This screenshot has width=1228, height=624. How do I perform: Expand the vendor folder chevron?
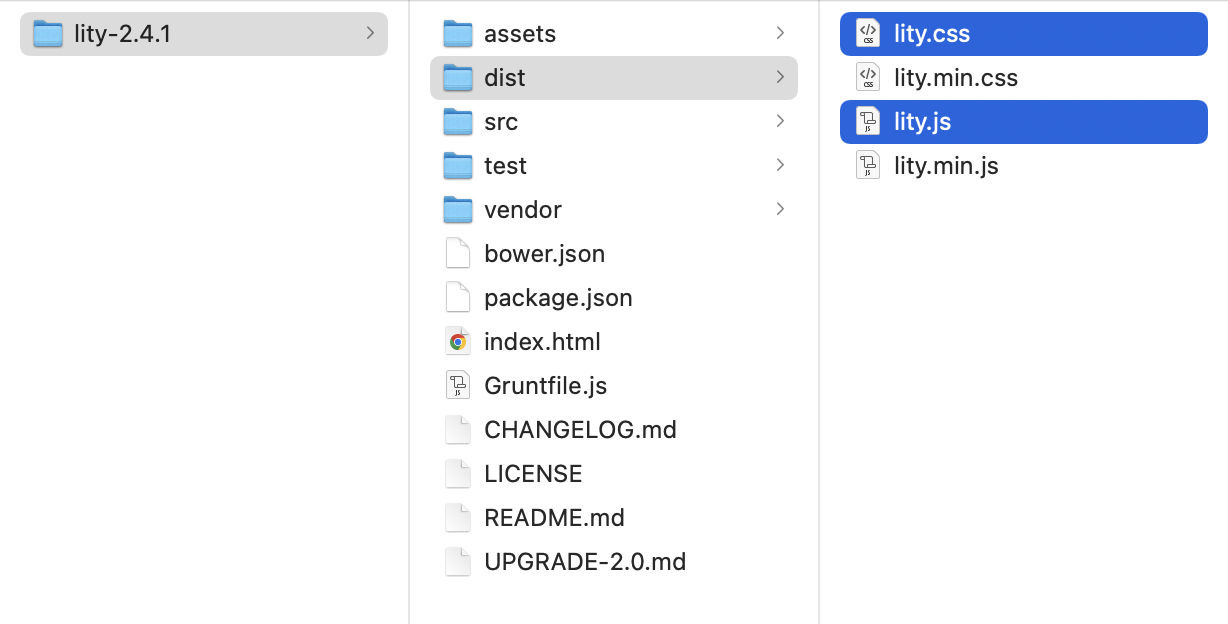[x=780, y=210]
